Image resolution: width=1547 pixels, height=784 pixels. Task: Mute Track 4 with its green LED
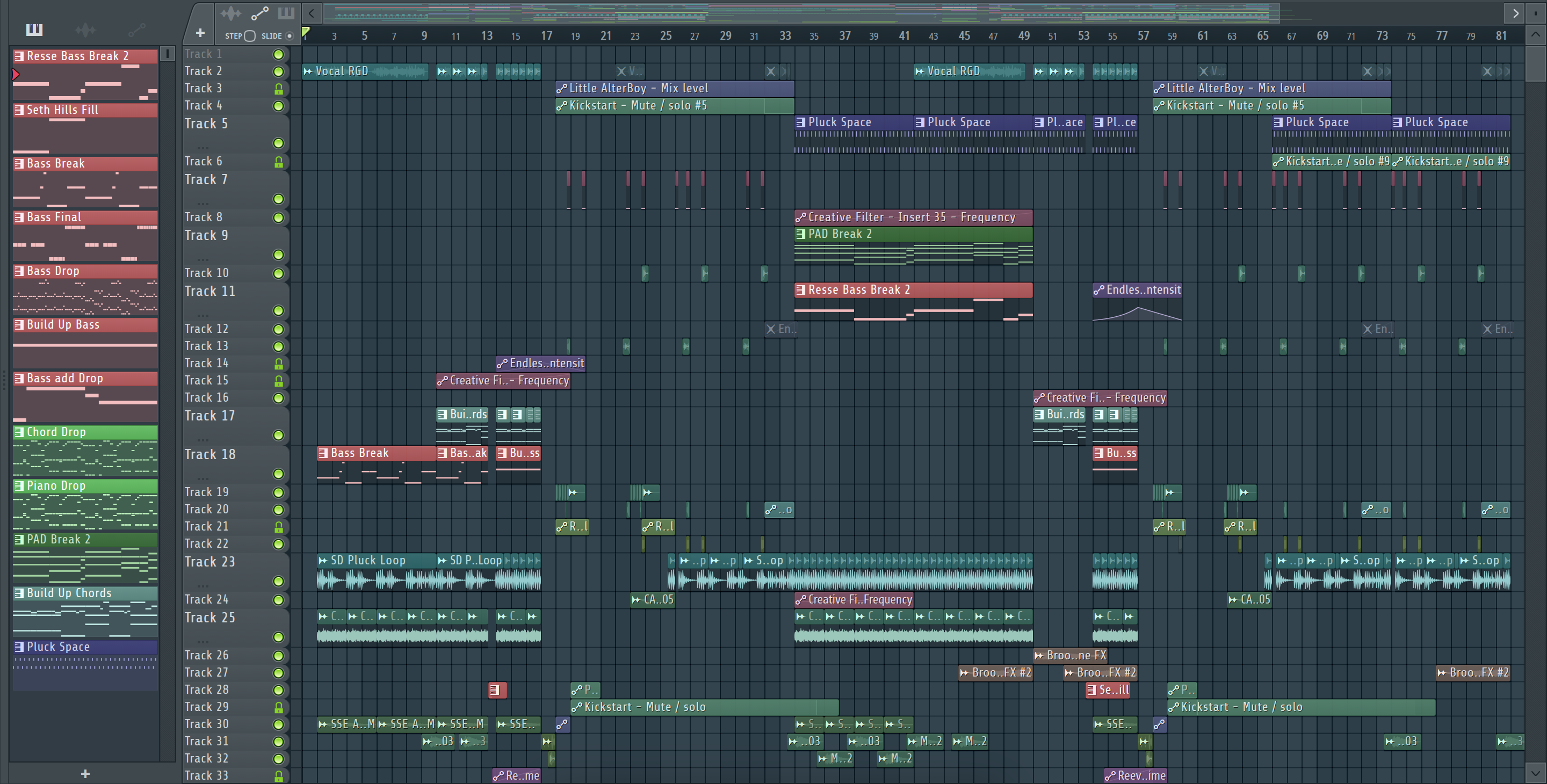pos(279,106)
